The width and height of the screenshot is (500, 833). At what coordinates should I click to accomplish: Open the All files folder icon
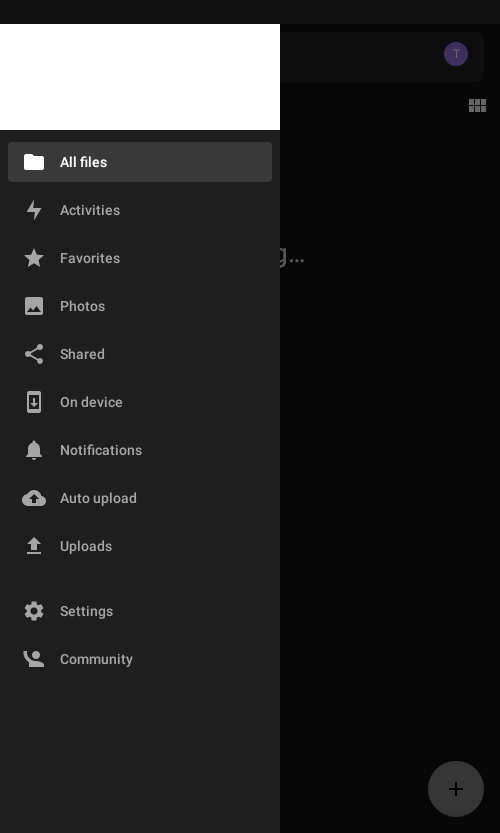tap(34, 162)
